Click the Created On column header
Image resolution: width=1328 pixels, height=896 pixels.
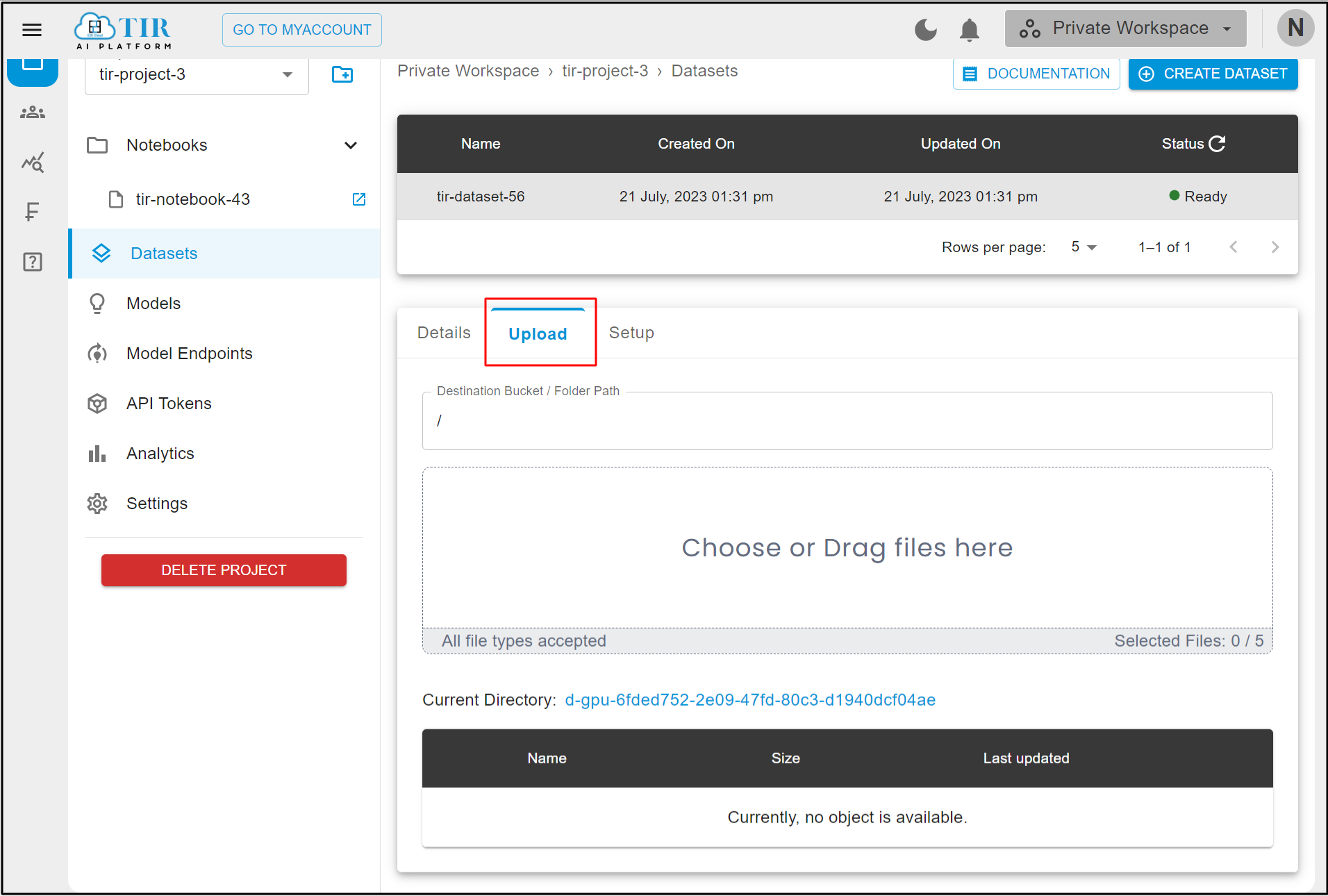click(x=696, y=144)
